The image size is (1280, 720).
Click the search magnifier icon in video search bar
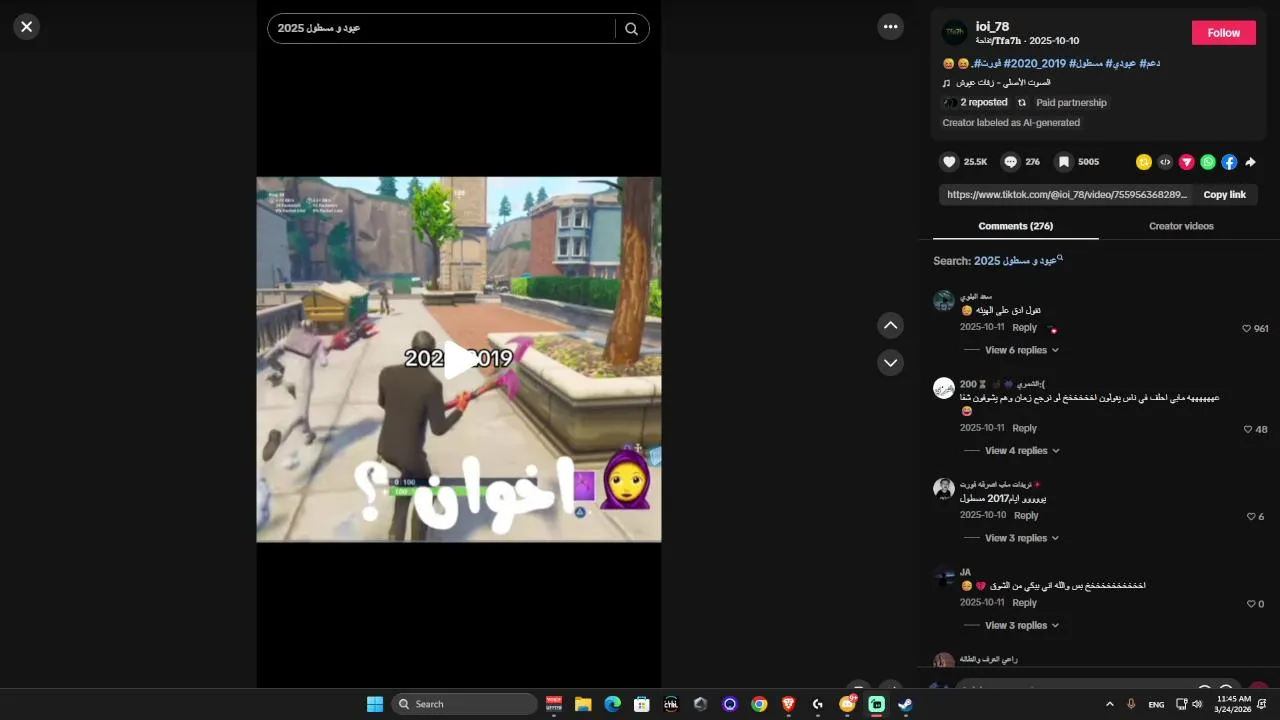[x=631, y=29]
